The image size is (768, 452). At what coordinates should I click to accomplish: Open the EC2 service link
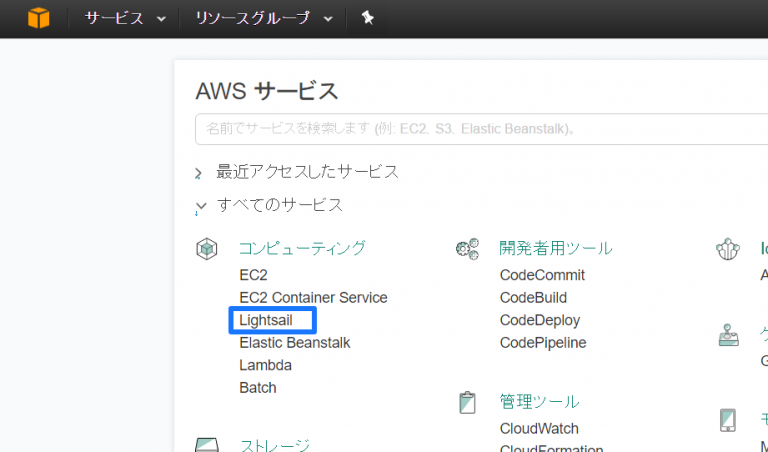pos(253,275)
